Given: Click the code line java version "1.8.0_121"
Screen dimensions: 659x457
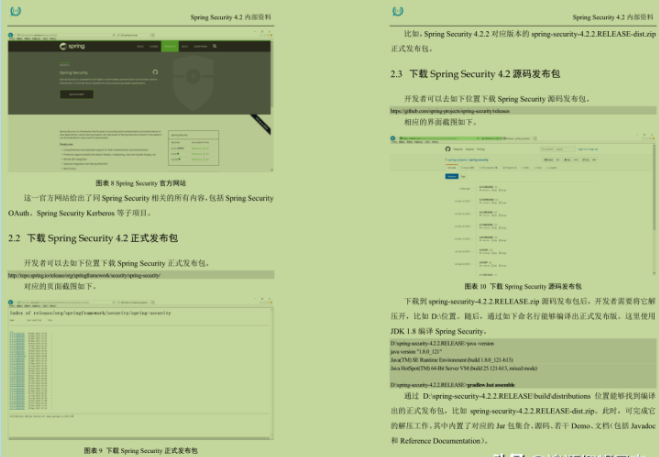Looking at the screenshot, I should coord(416,351).
